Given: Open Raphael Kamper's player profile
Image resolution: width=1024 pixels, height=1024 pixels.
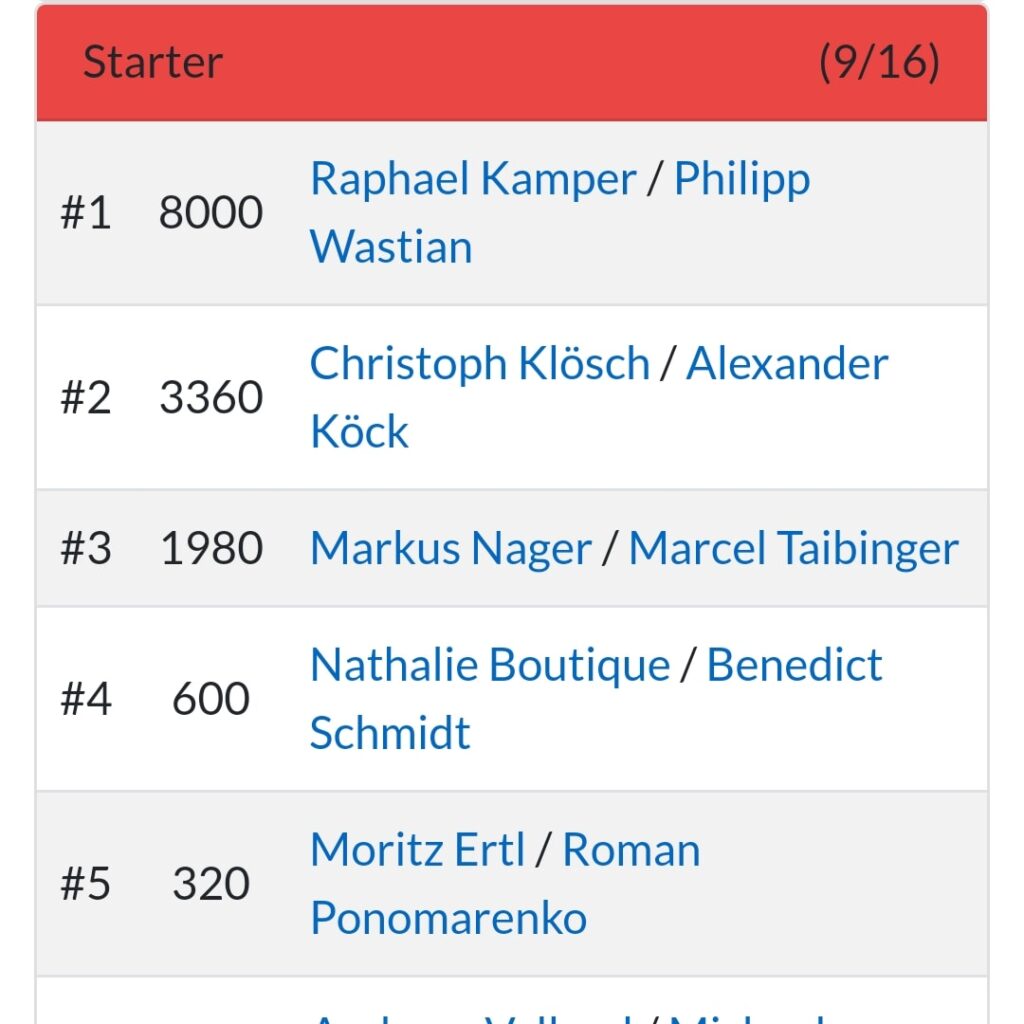Looking at the screenshot, I should 473,179.
